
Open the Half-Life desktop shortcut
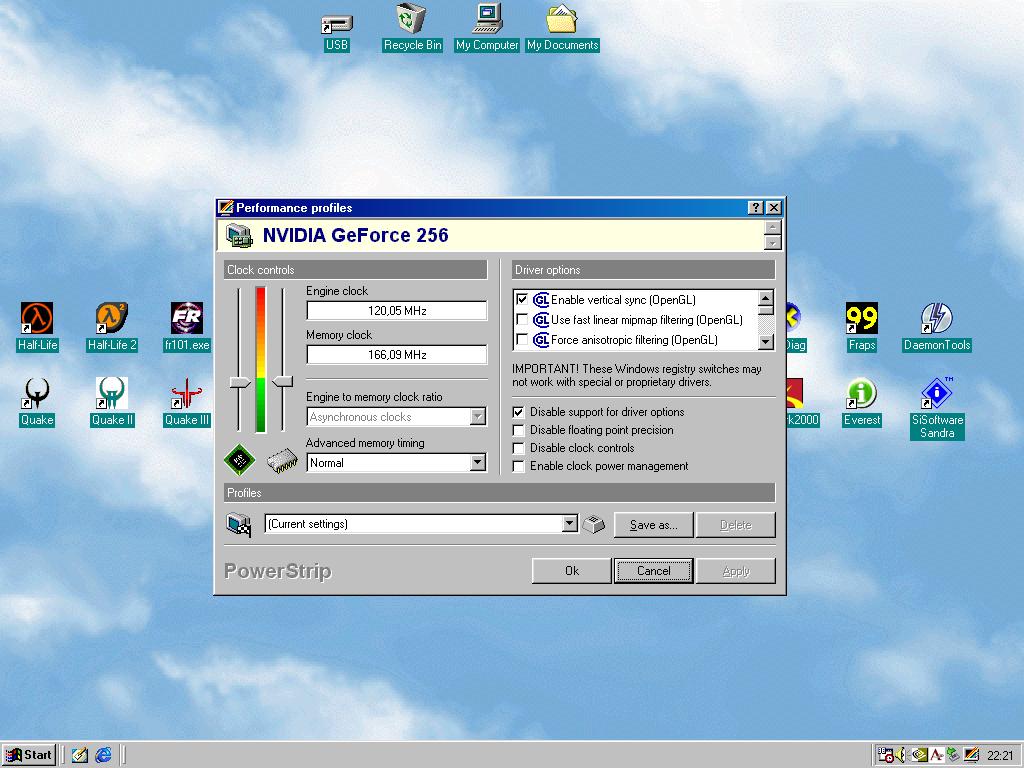(37, 319)
